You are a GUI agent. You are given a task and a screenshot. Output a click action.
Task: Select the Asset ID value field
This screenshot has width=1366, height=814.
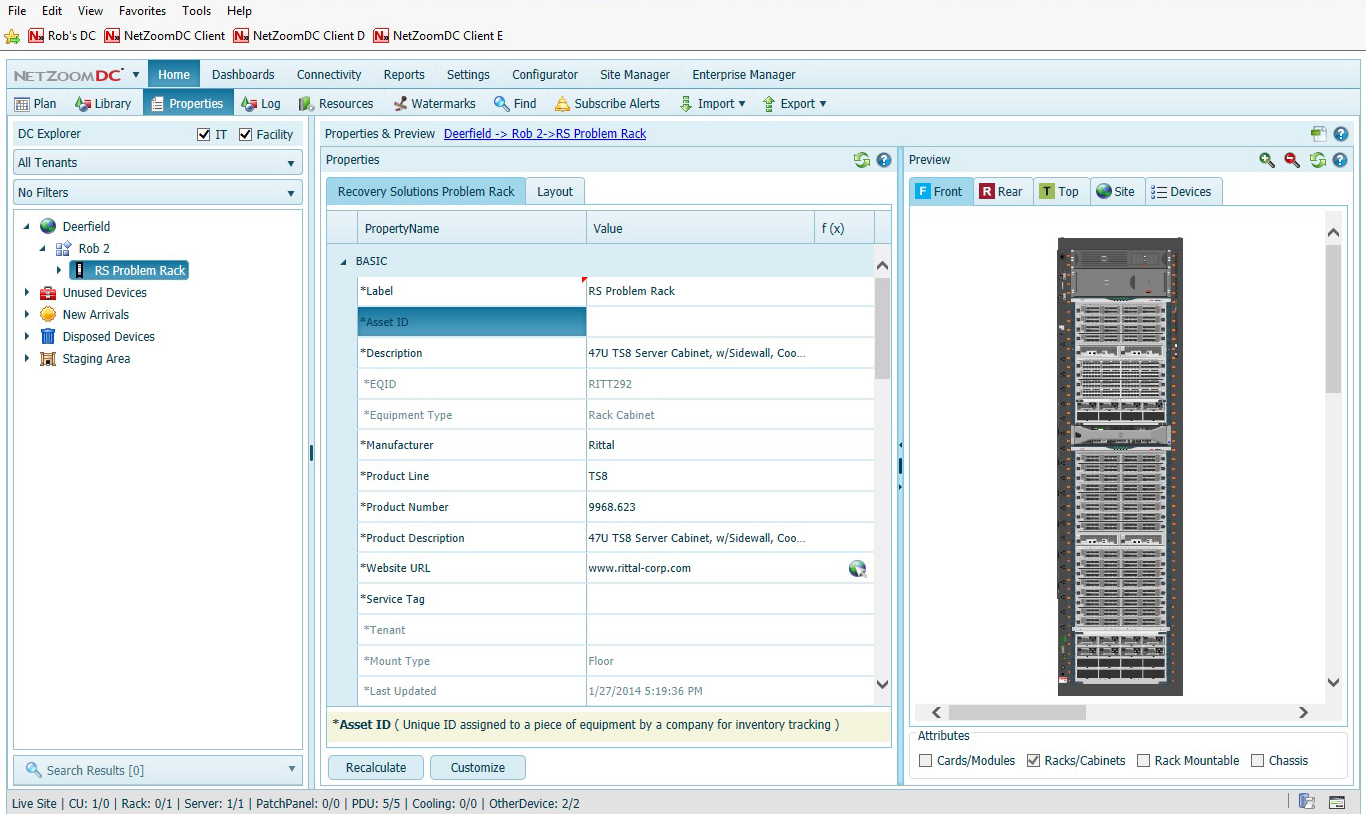(700, 321)
